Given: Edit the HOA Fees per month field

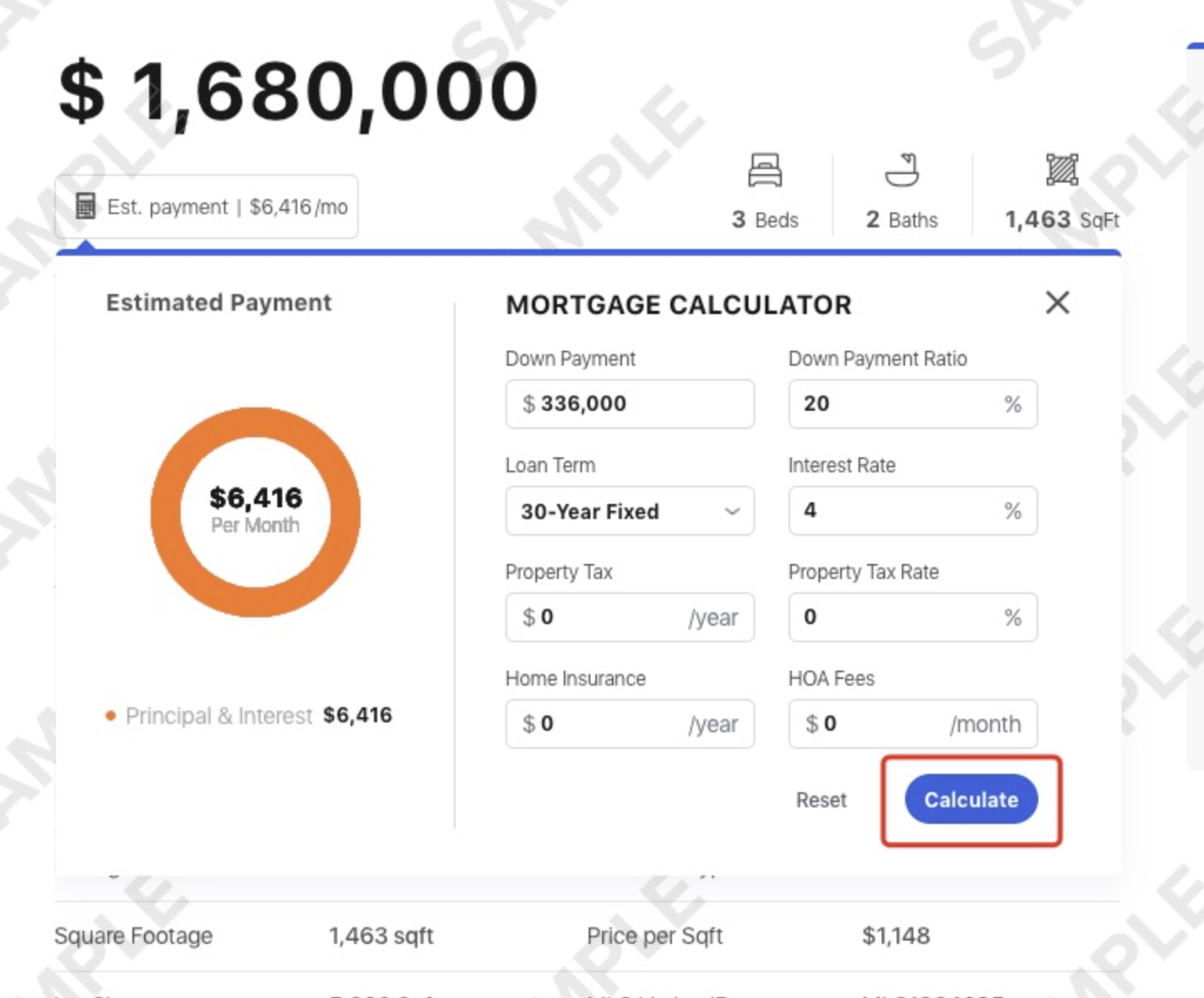Looking at the screenshot, I should [x=913, y=724].
